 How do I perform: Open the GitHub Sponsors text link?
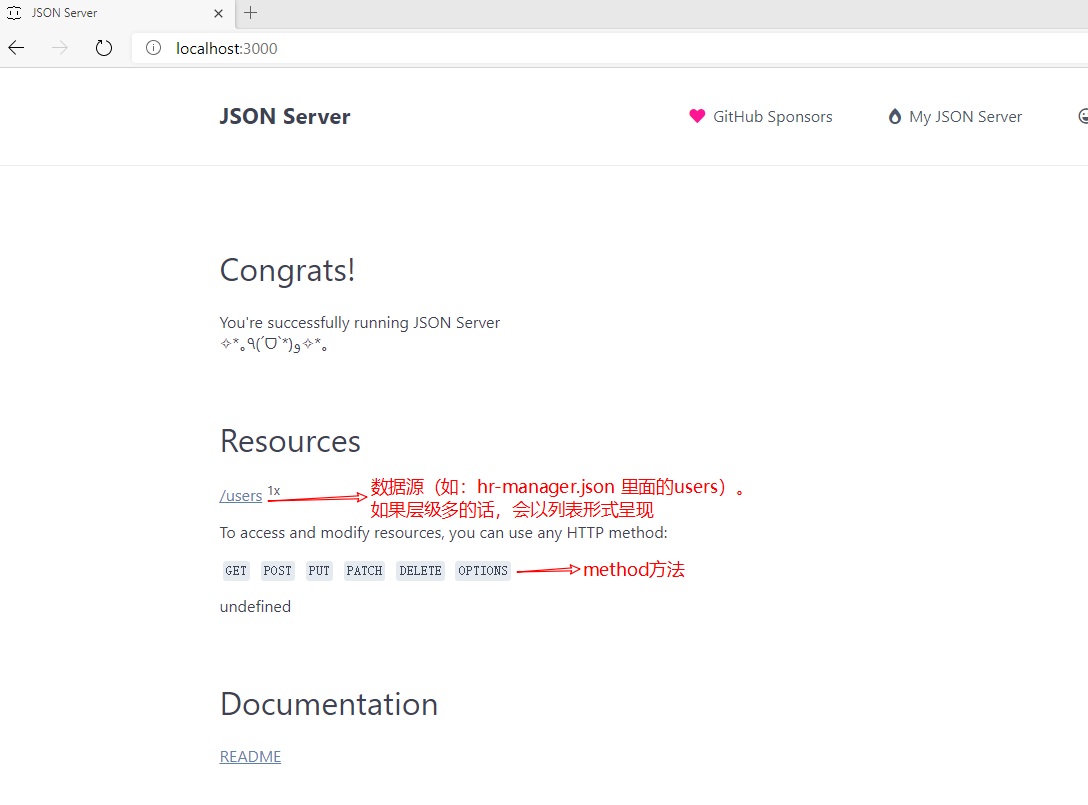point(772,117)
